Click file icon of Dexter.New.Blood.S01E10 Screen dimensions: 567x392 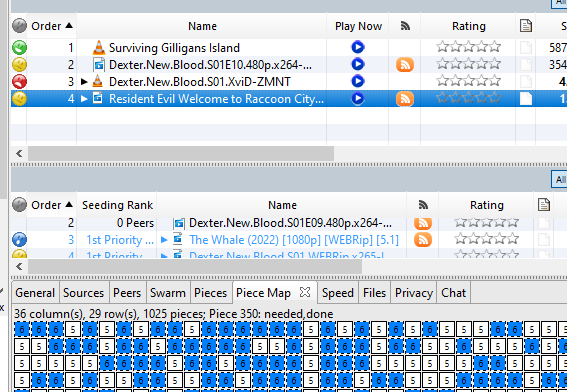click(99, 65)
